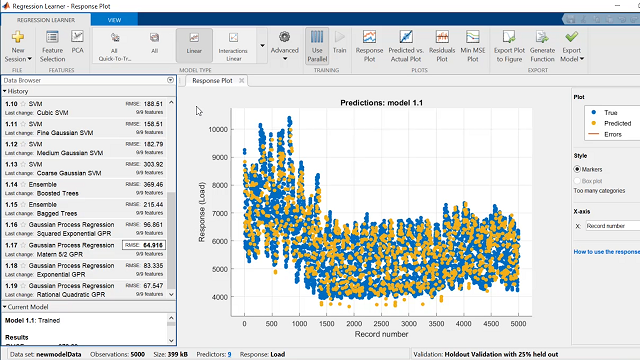This screenshot has height=360, width=640.
Task: Show the Residuals Plot
Action: [442, 46]
